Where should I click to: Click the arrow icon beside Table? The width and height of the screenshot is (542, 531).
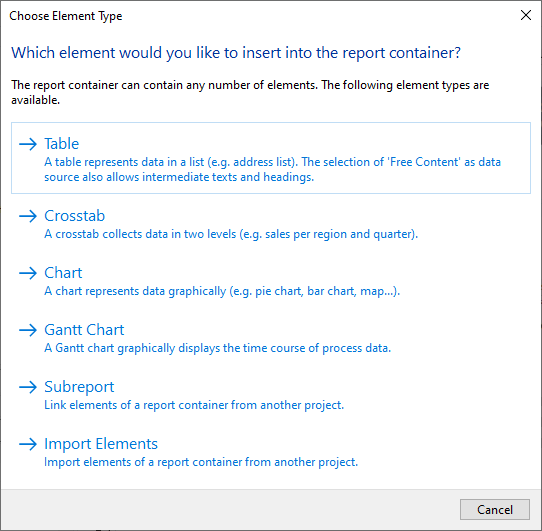coord(28,144)
